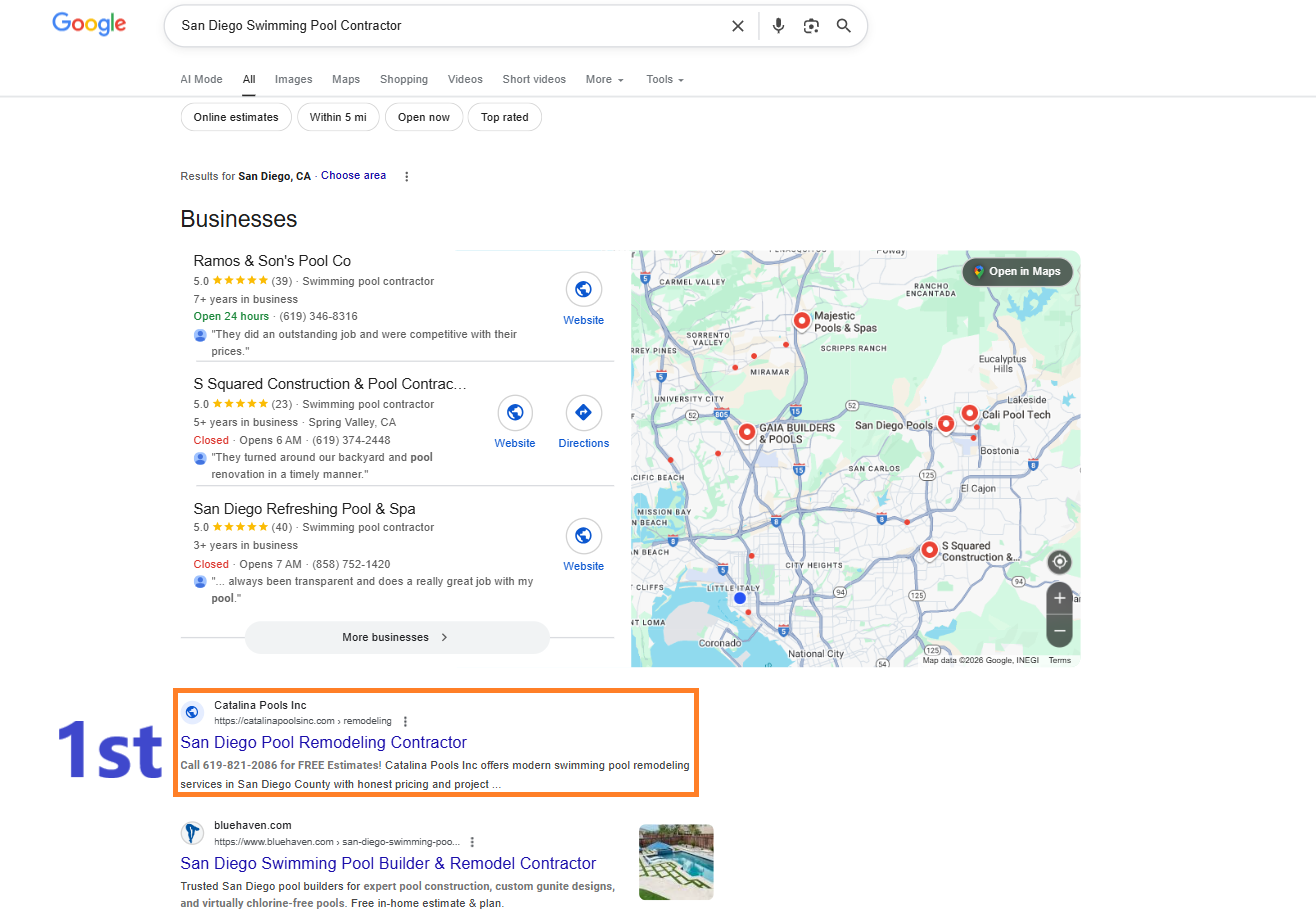Switch to Shopping tab

click(404, 79)
